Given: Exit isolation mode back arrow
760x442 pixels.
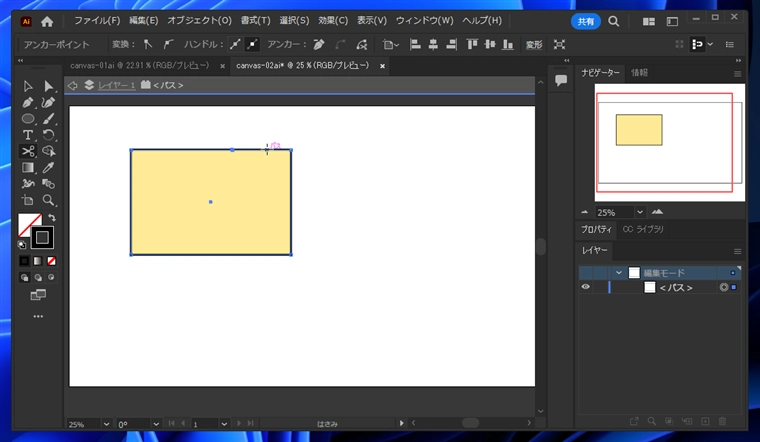Looking at the screenshot, I should (x=73, y=85).
